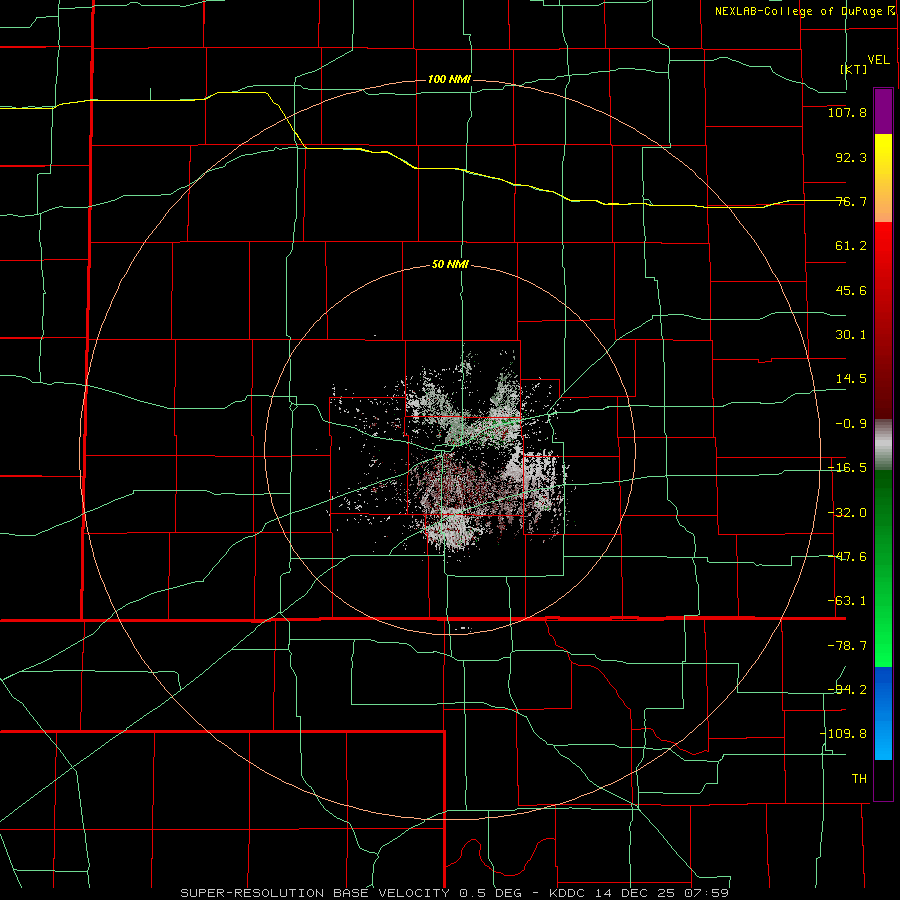The height and width of the screenshot is (900, 900).
Task: Click the [KT] units label
Action: coord(854,69)
